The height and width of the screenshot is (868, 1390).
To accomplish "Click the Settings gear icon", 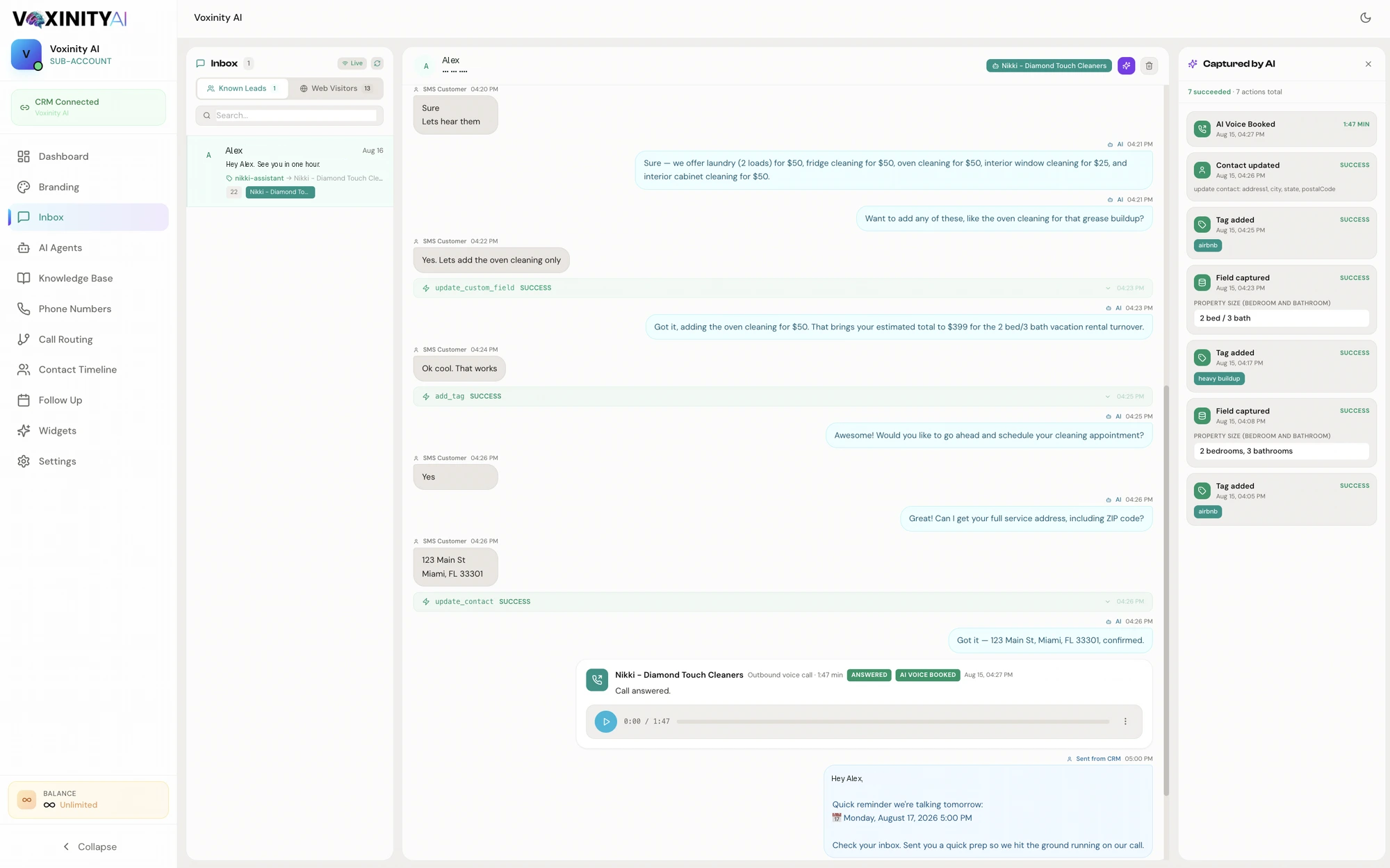I will (x=24, y=461).
